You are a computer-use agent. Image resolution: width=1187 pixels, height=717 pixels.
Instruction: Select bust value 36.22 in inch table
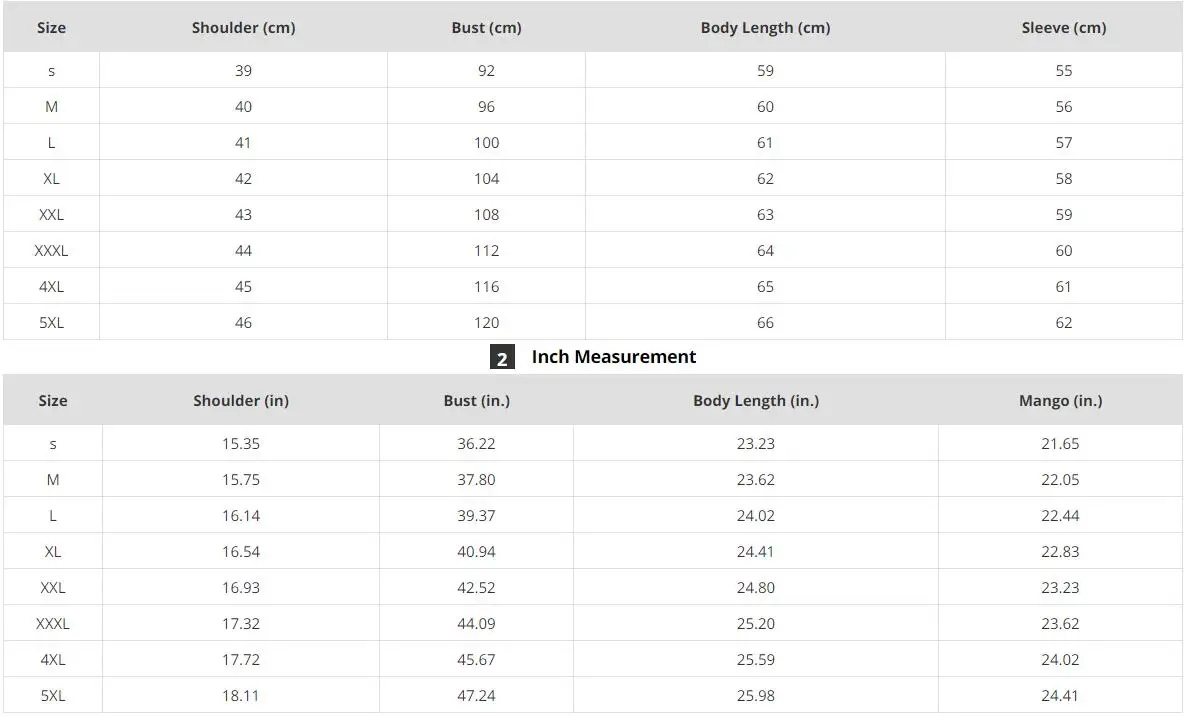coord(476,444)
